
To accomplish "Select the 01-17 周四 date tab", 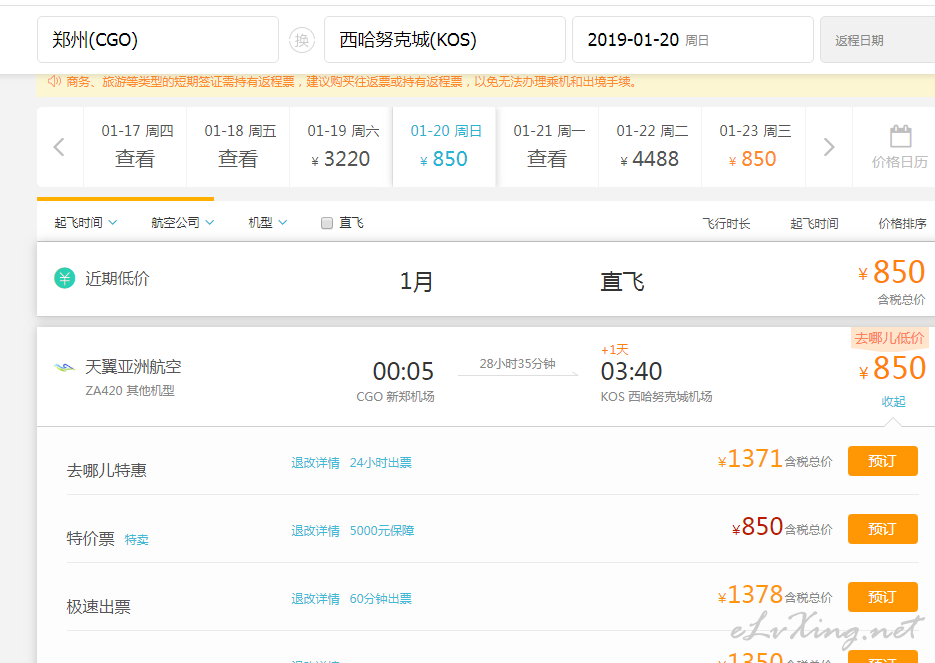I will tap(135, 147).
